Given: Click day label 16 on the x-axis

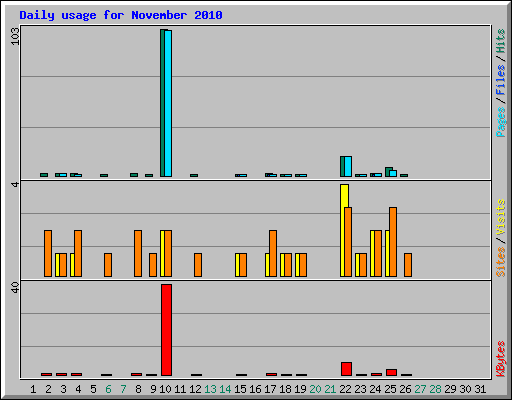Looking at the screenshot, I should tap(255, 389).
